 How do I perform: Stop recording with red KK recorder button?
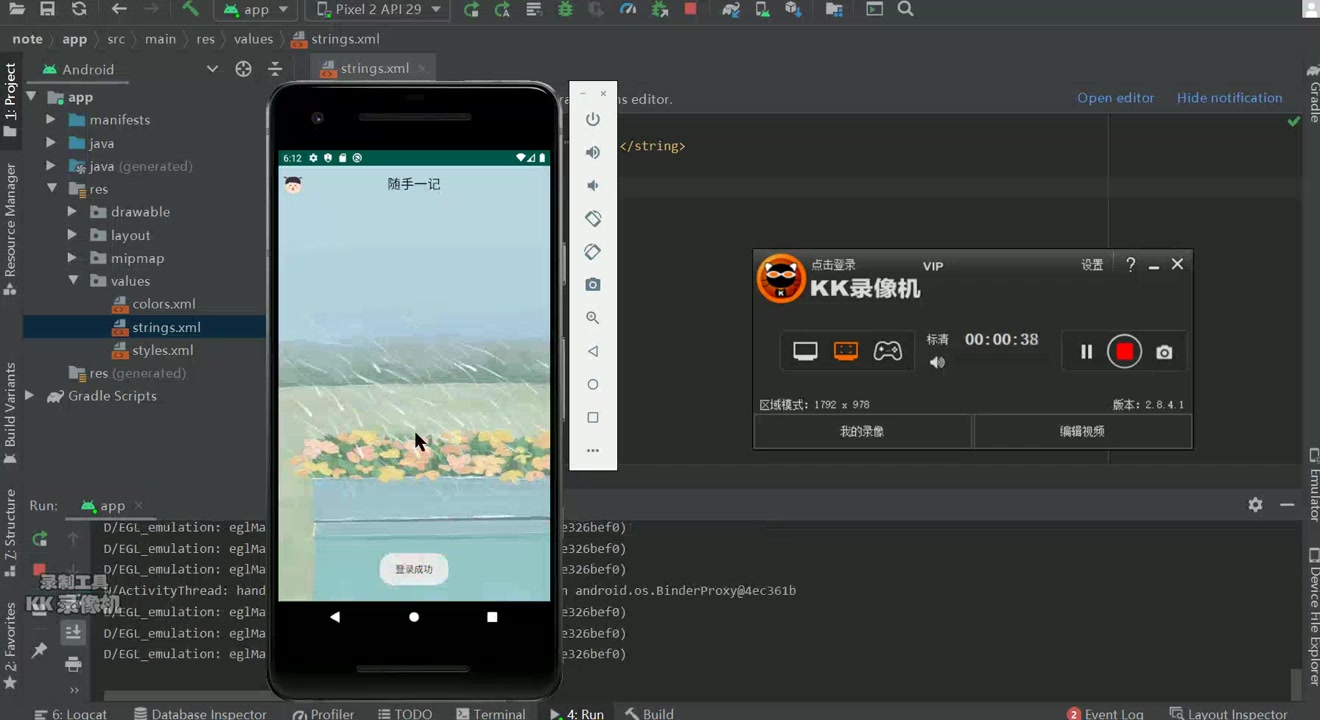pyautogui.click(x=1125, y=352)
